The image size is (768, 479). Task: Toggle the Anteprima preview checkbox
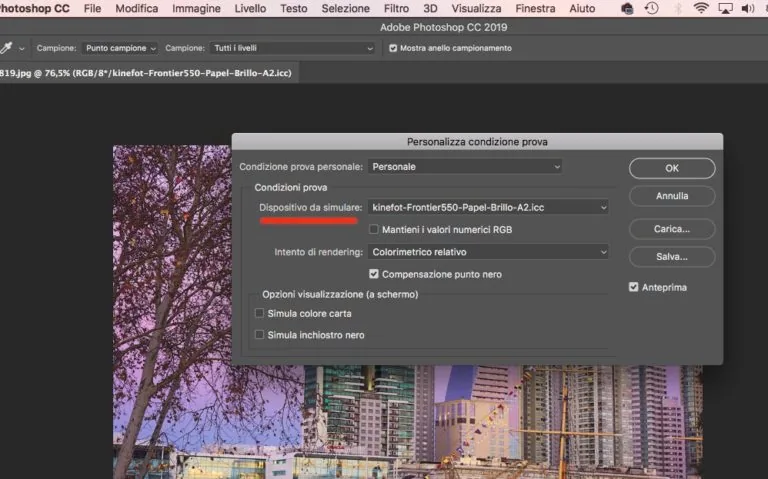point(633,287)
